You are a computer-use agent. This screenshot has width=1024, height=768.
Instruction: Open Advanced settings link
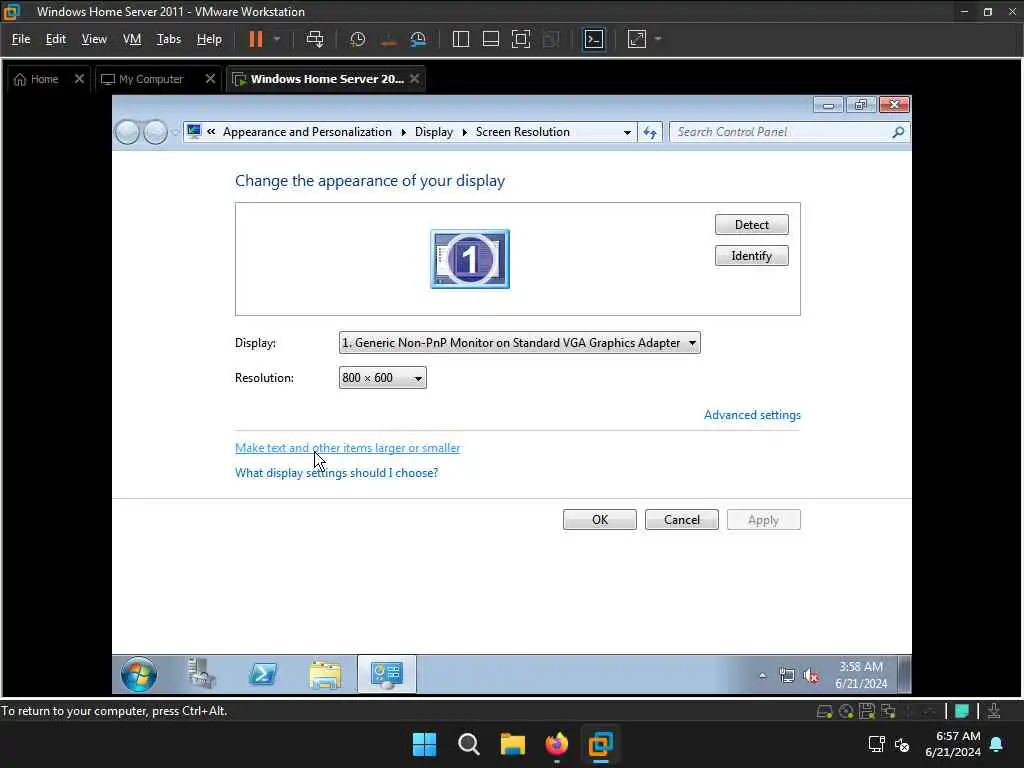[x=752, y=415]
